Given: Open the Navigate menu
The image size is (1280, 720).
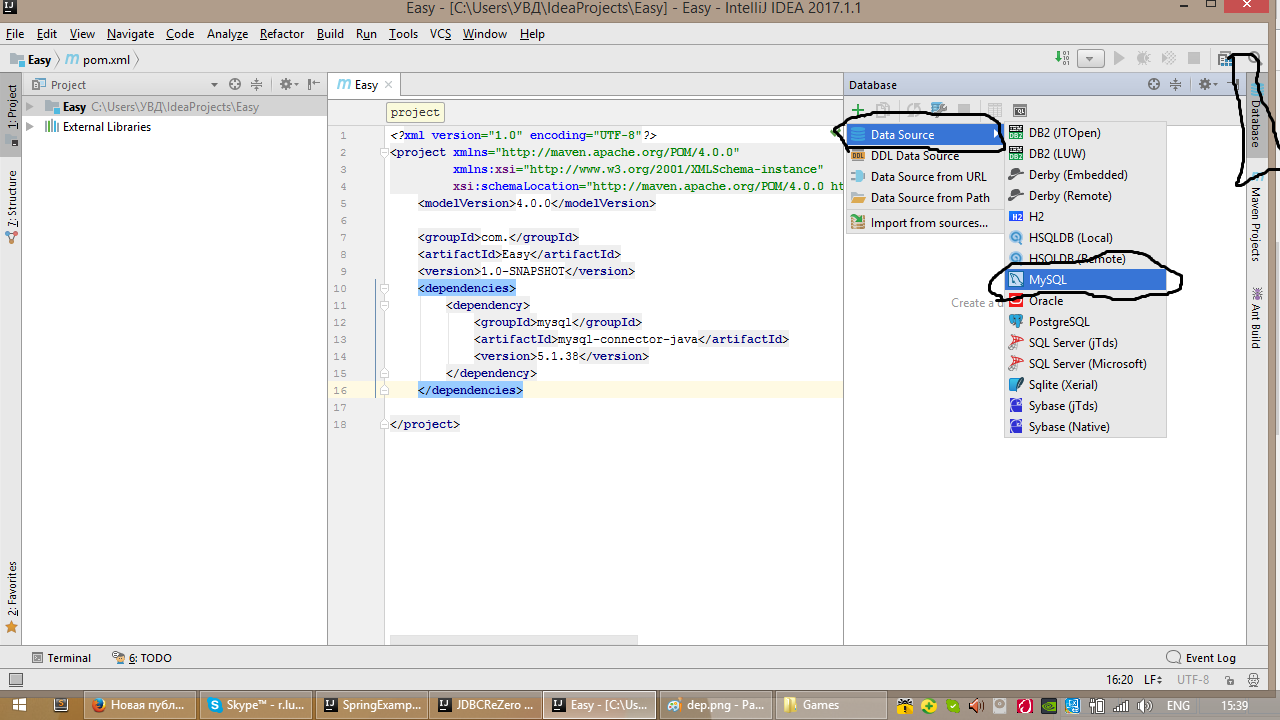Looking at the screenshot, I should 131,34.
